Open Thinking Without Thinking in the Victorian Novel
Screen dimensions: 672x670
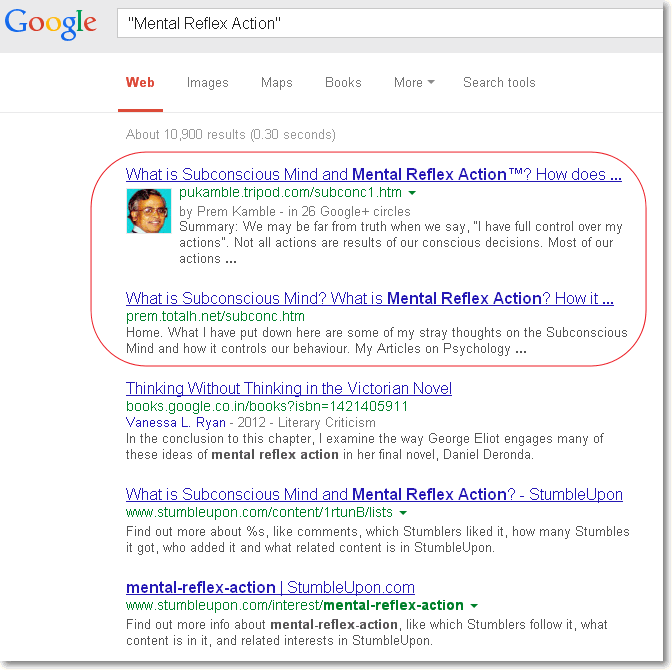tap(288, 389)
